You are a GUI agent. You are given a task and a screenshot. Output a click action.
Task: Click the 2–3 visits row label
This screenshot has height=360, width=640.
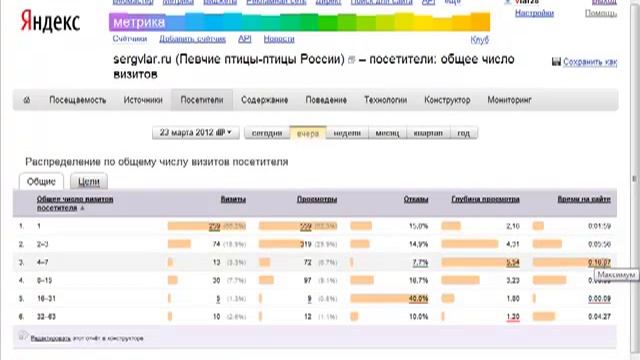pyautogui.click(x=42, y=244)
